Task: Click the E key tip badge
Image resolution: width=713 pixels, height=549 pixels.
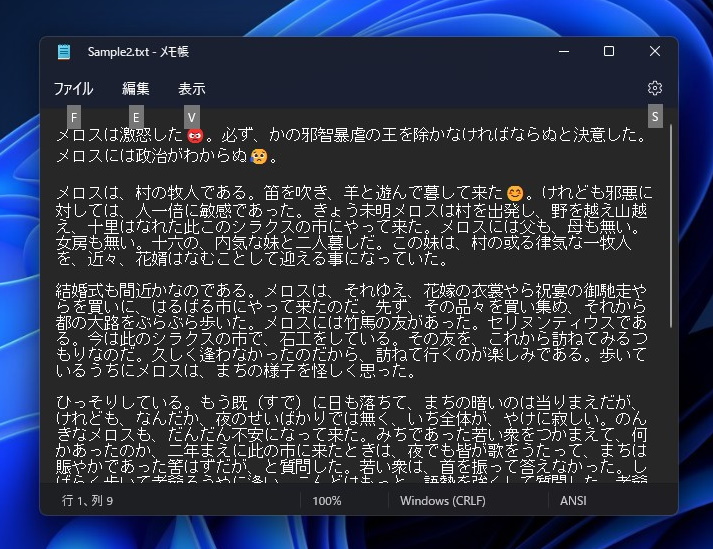Action: 136,117
